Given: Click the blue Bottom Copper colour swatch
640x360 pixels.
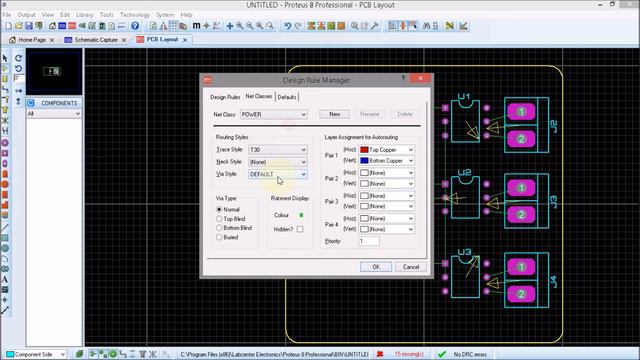Looking at the screenshot, I should point(364,161).
